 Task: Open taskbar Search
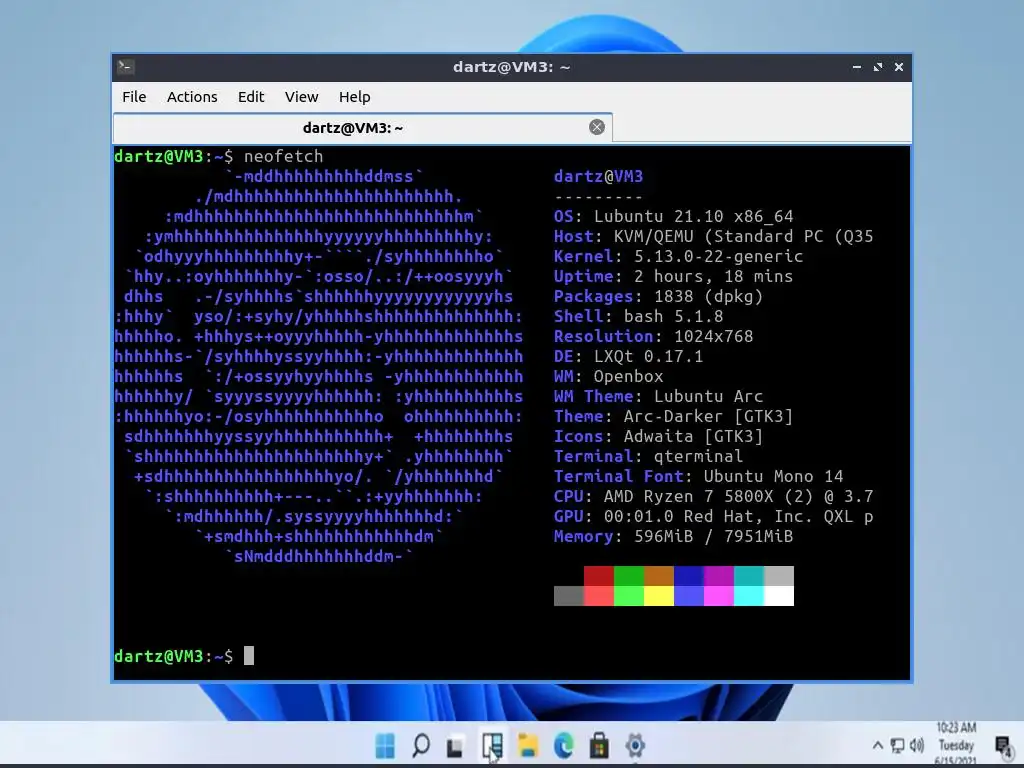pos(421,745)
